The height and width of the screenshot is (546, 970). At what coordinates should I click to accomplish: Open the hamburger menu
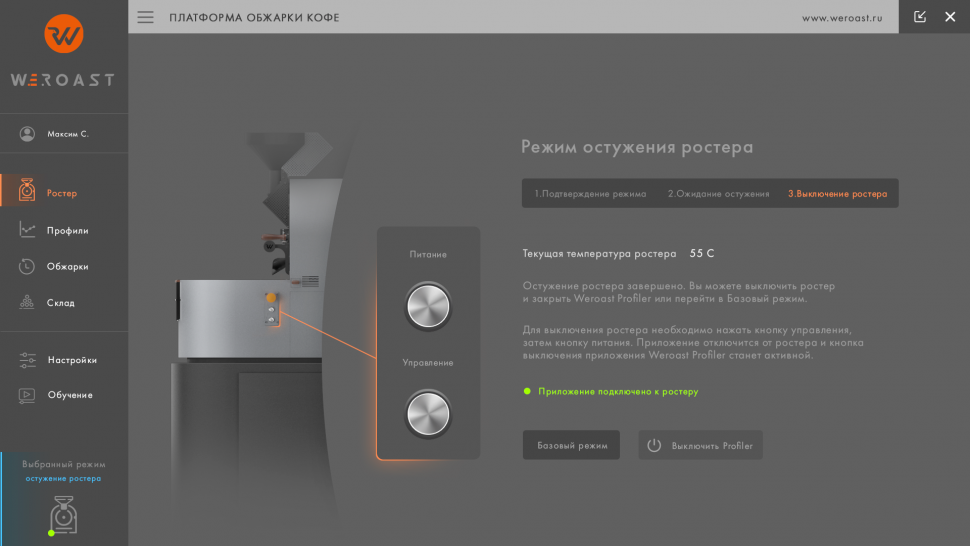click(145, 17)
